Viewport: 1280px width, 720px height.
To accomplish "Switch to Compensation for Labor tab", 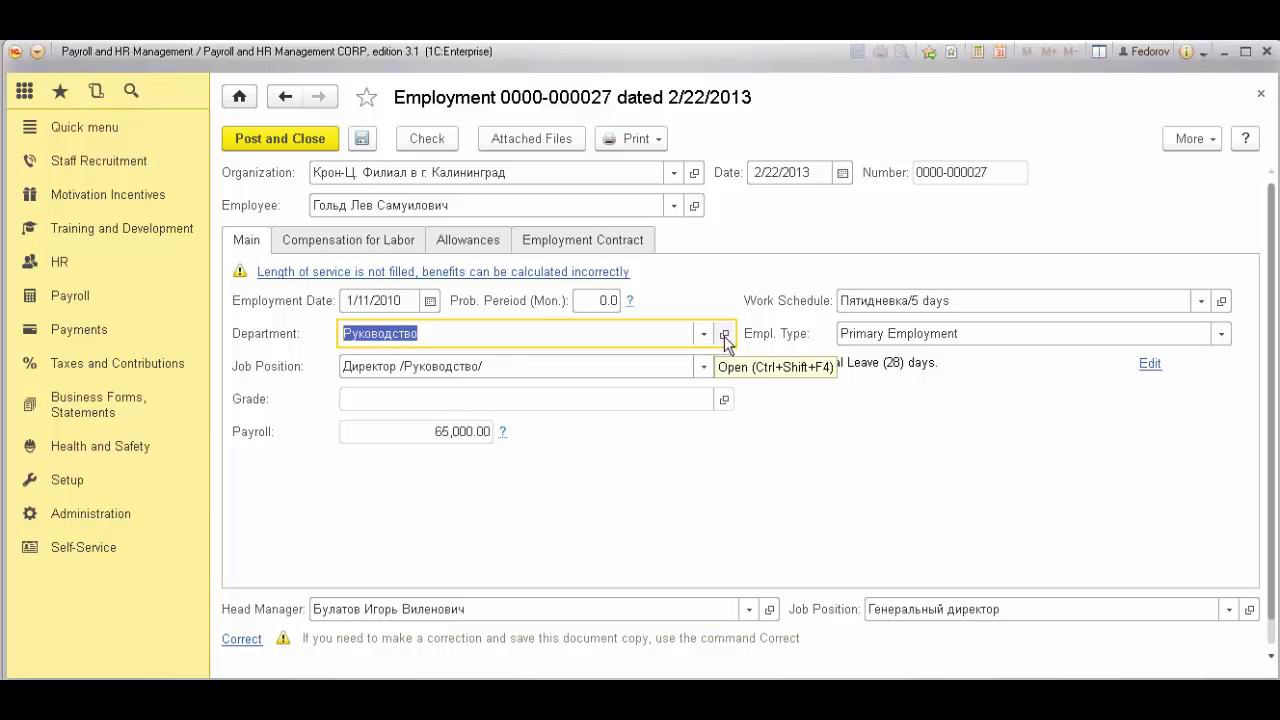I will click(348, 240).
